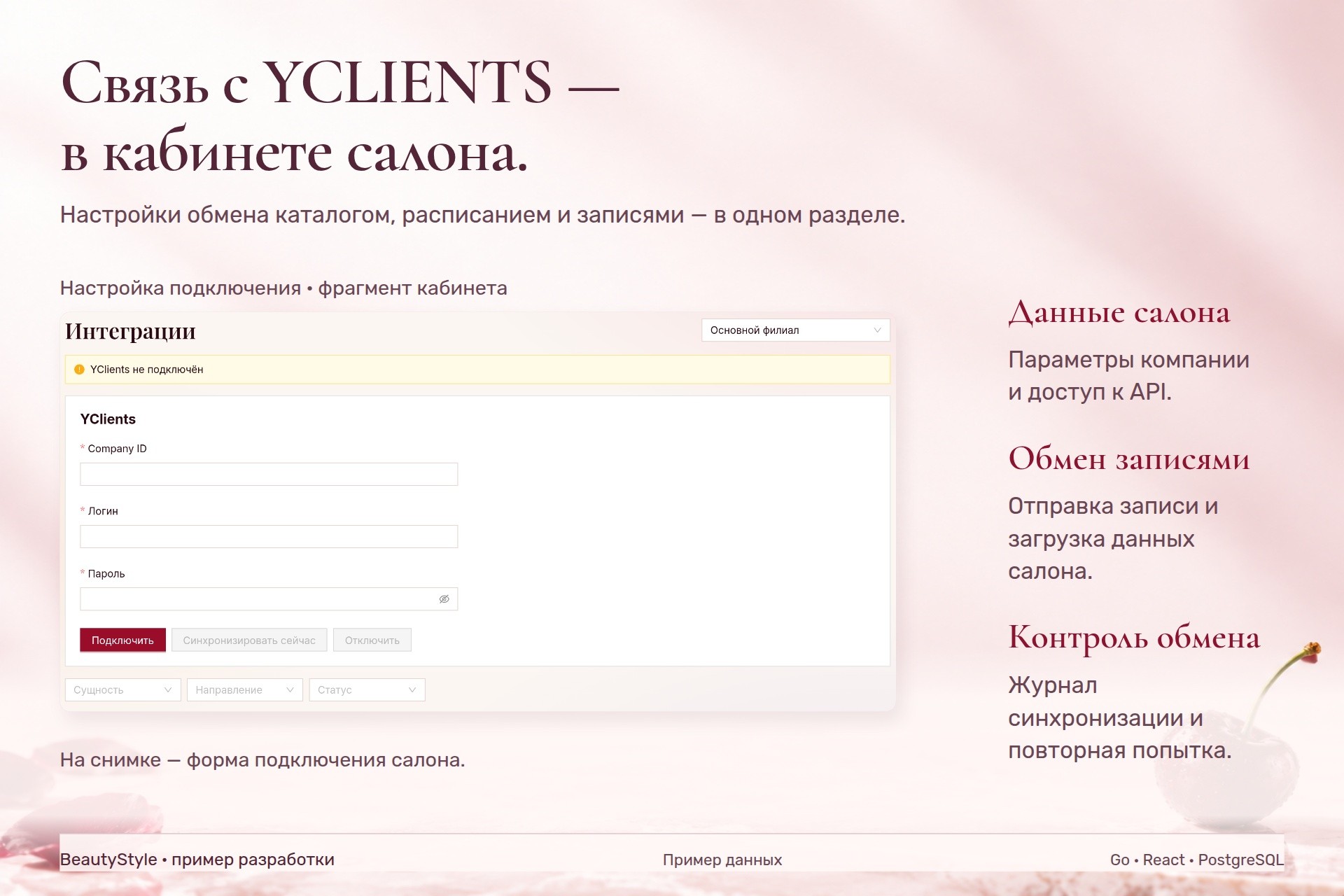Click the Пример данных footer text

[x=722, y=860]
